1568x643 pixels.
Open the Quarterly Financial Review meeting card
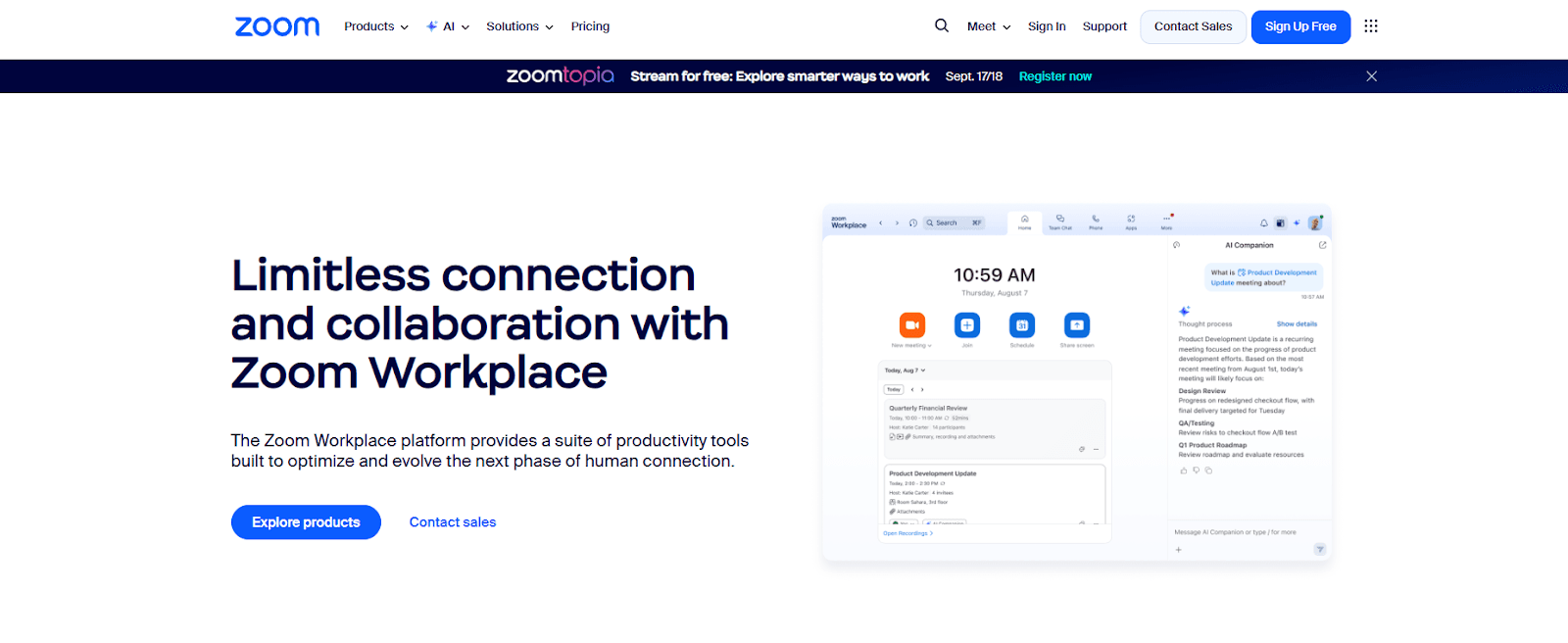point(995,427)
